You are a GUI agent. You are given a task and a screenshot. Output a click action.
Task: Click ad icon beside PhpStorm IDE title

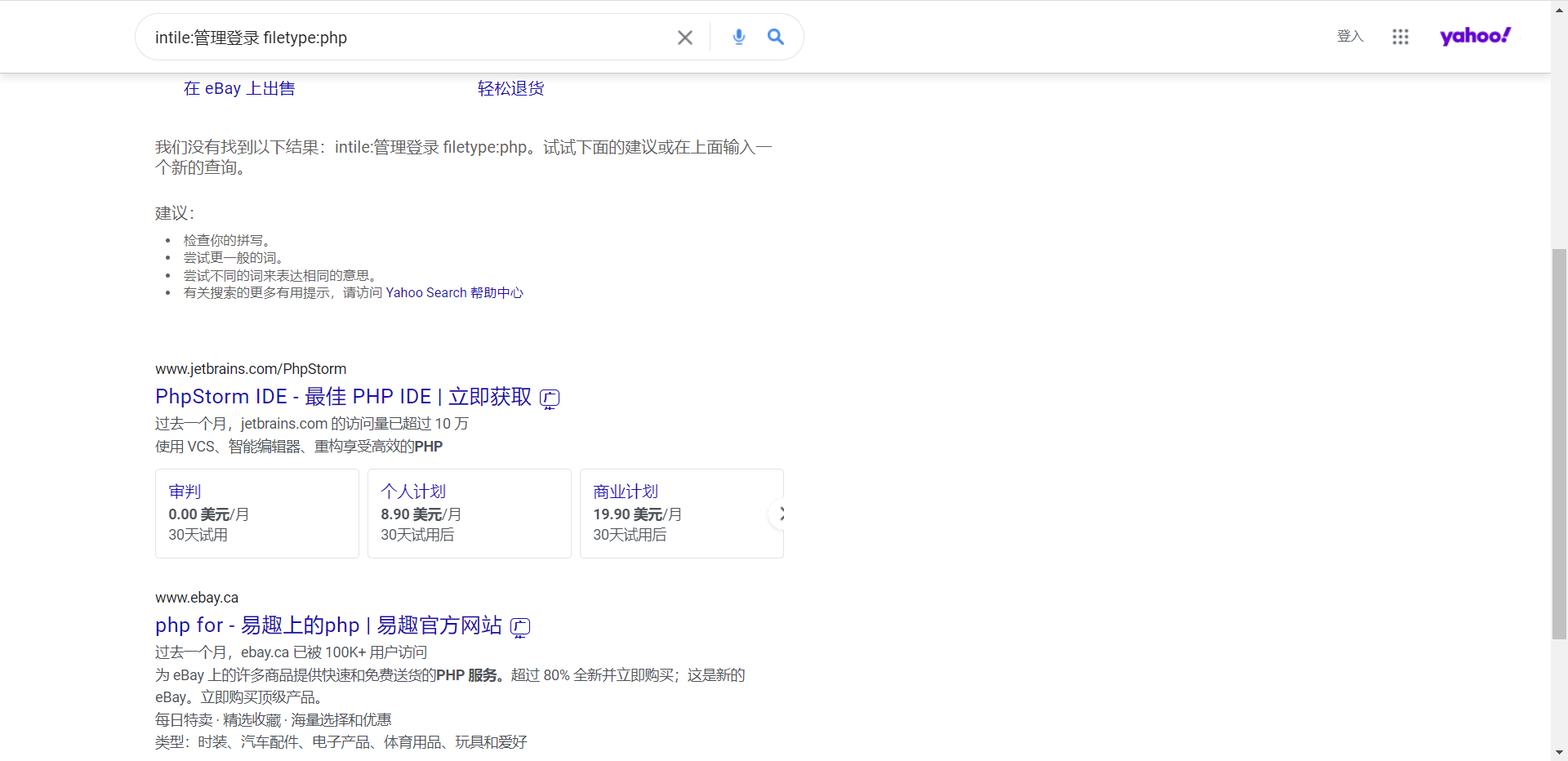[x=550, y=398]
